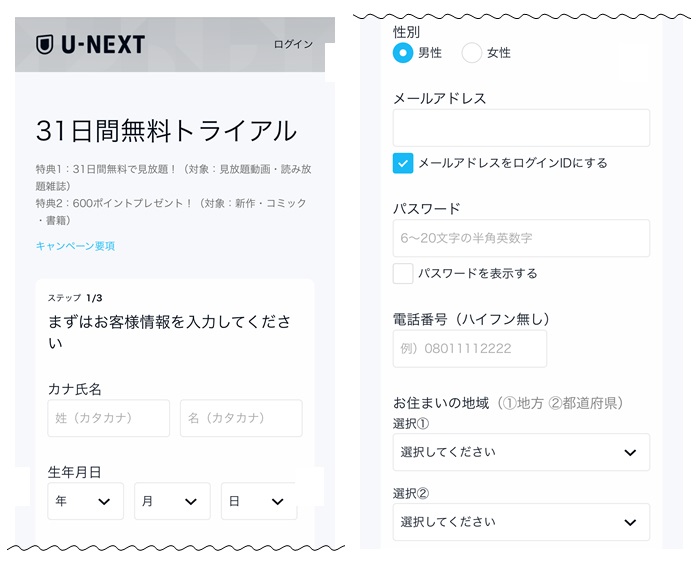This screenshot has height=565, width=697.
Task: Click the 名（カタカナ） name field
Action: (241, 418)
